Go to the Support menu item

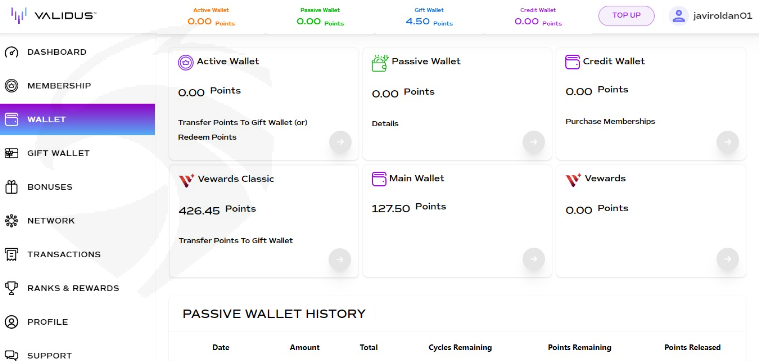click(x=77, y=355)
